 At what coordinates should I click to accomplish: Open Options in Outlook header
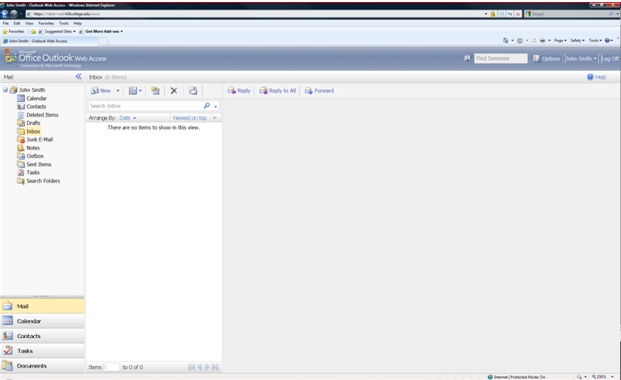547,58
